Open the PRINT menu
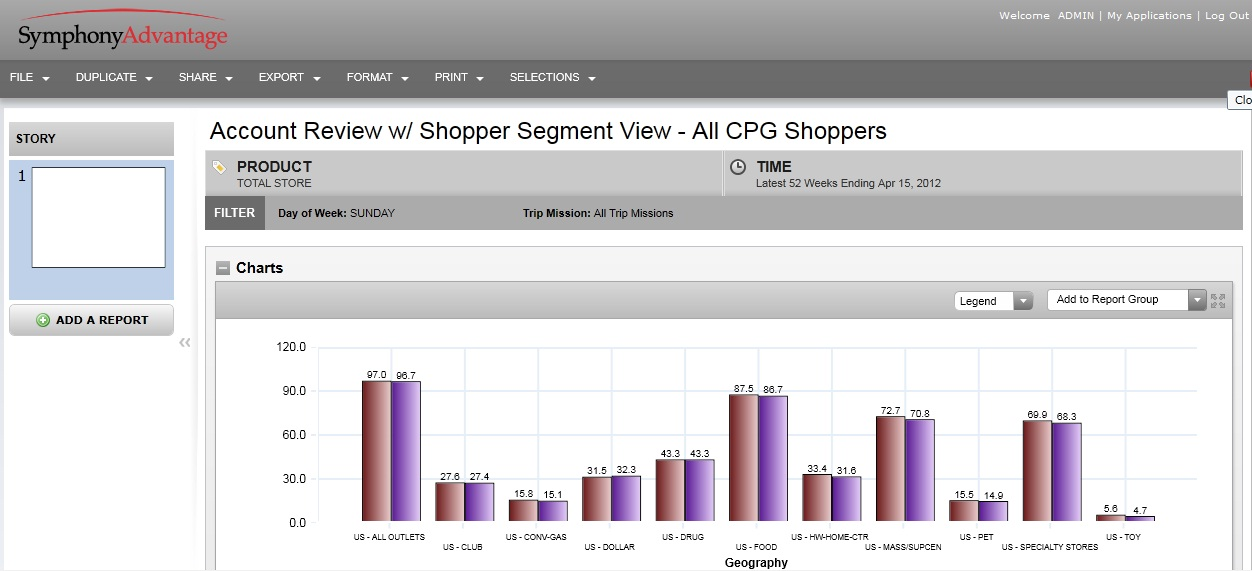 coord(459,78)
